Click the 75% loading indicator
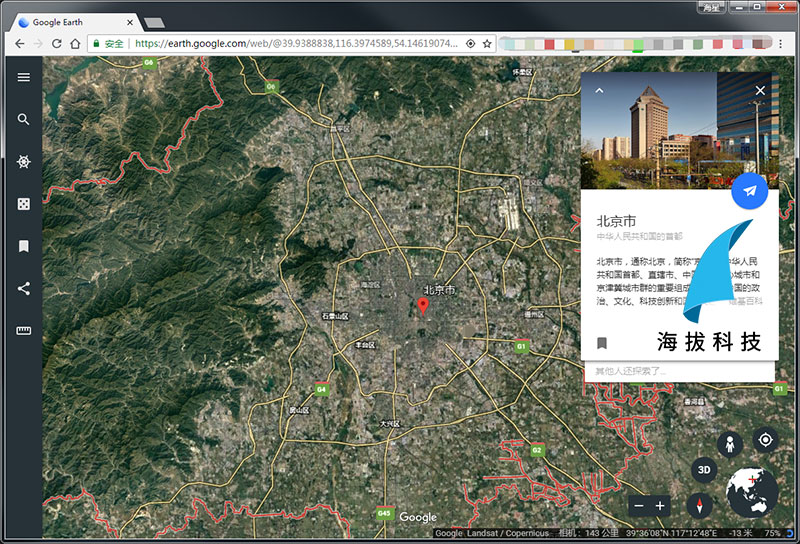800x544 pixels. (772, 533)
